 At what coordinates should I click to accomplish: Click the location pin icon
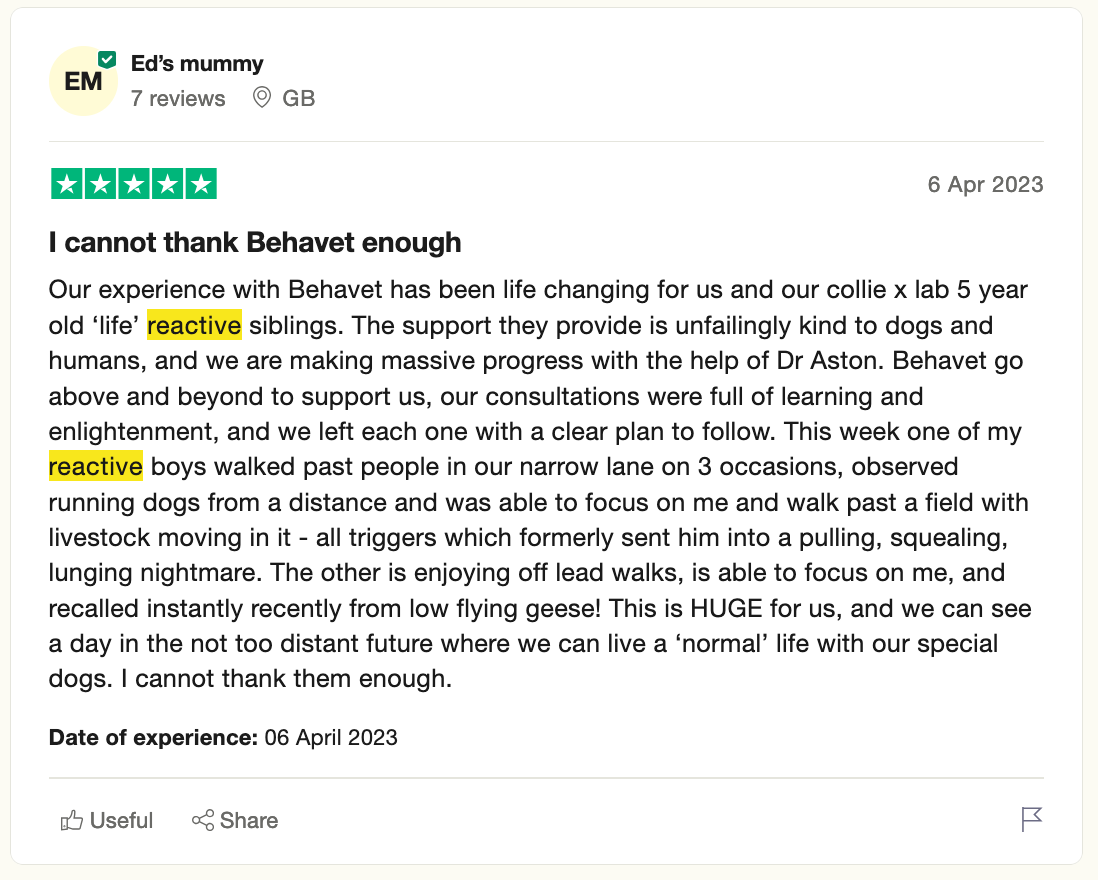[261, 97]
